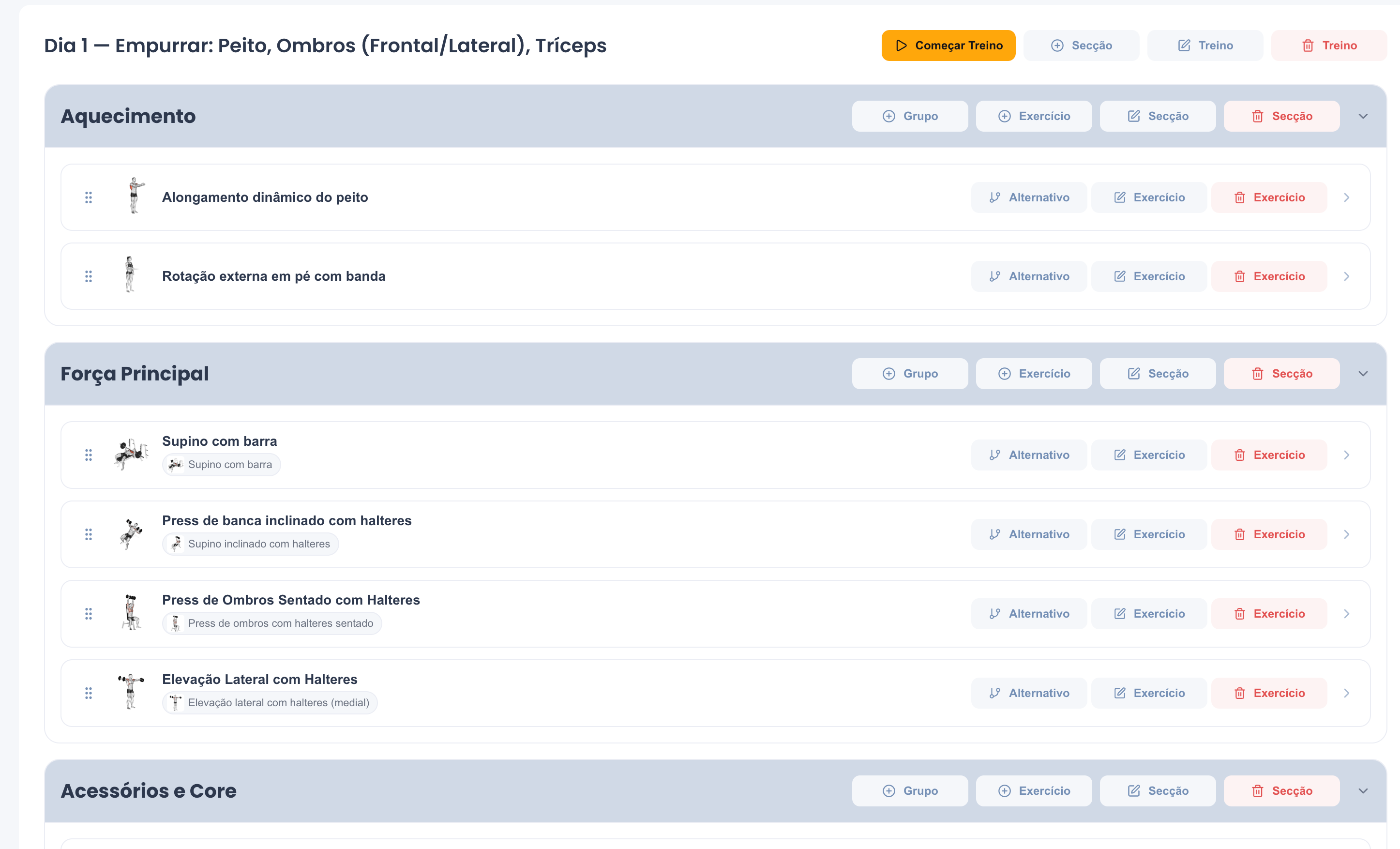Open Alongamento dinâmico do peito exercise thumbnail

pyautogui.click(x=132, y=196)
